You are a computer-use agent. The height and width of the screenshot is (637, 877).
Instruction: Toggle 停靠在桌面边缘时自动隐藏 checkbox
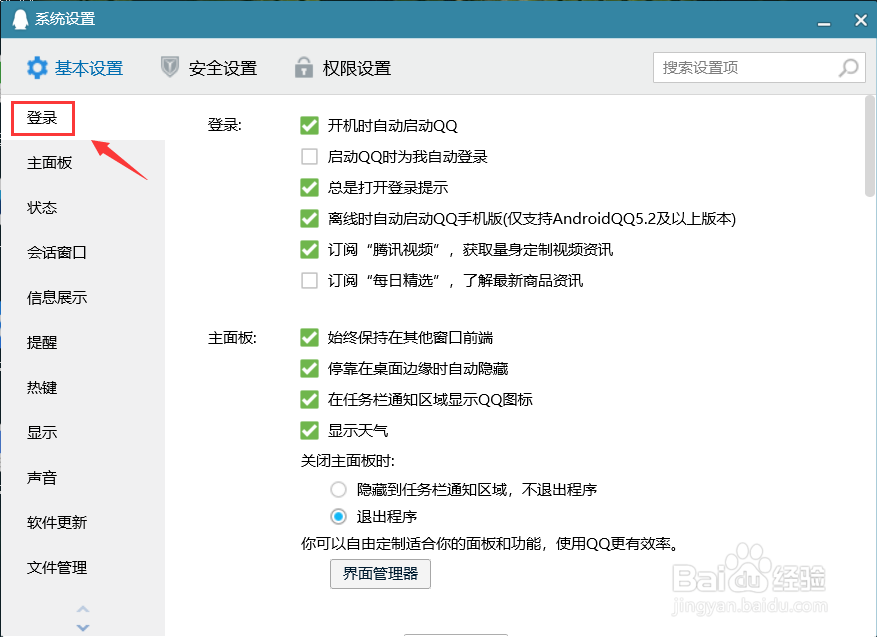pos(309,369)
